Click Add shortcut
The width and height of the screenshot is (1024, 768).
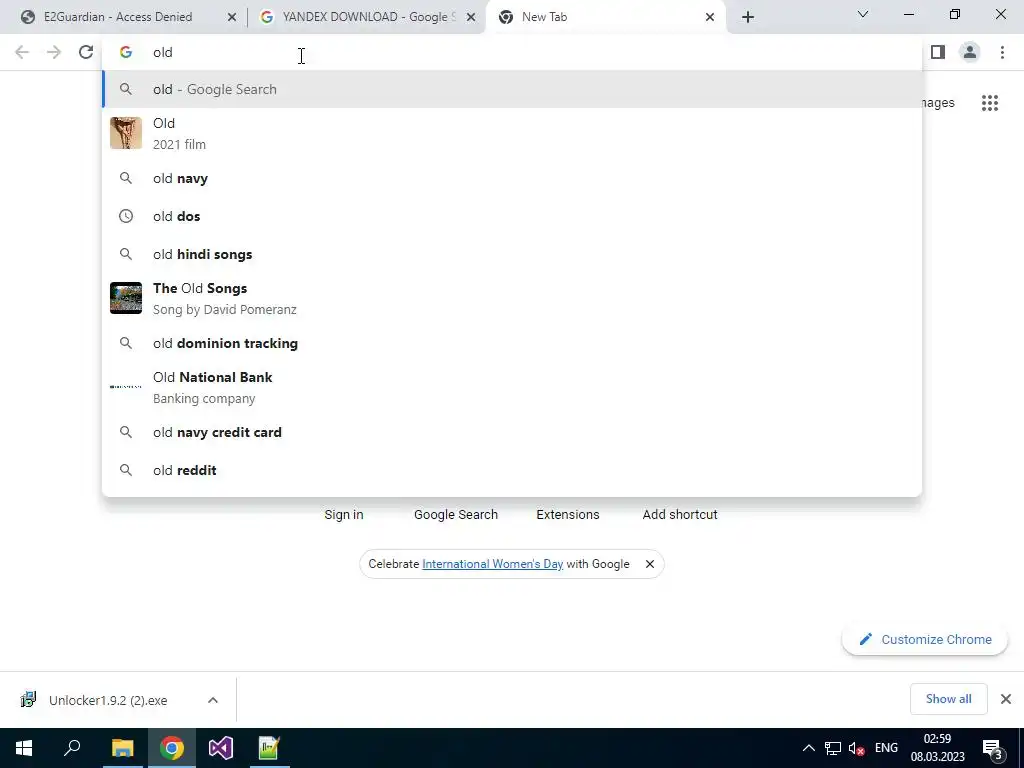click(680, 515)
